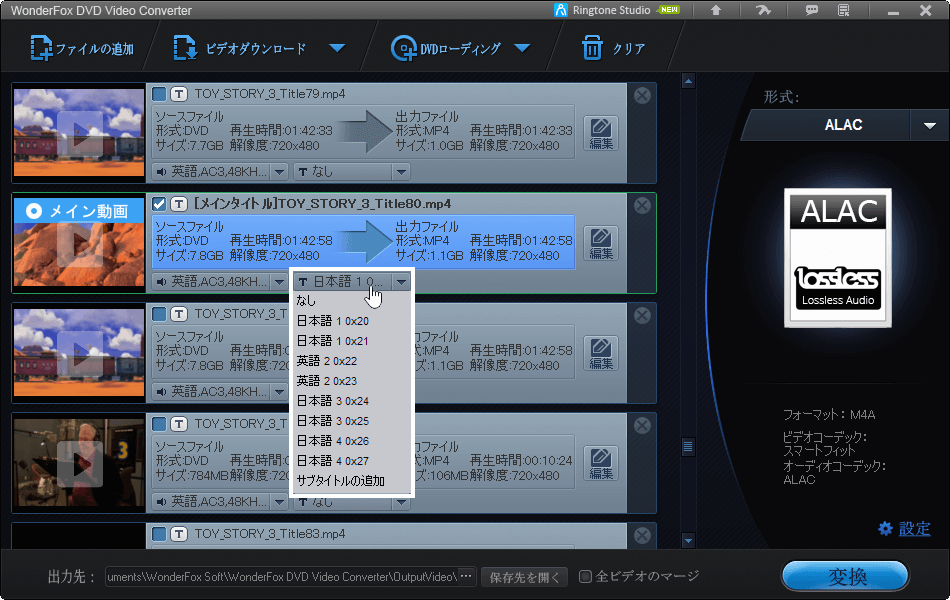Viewport: 950px width, 600px height.
Task: Remove Title79.mp4 with its X icon
Action: 642,95
